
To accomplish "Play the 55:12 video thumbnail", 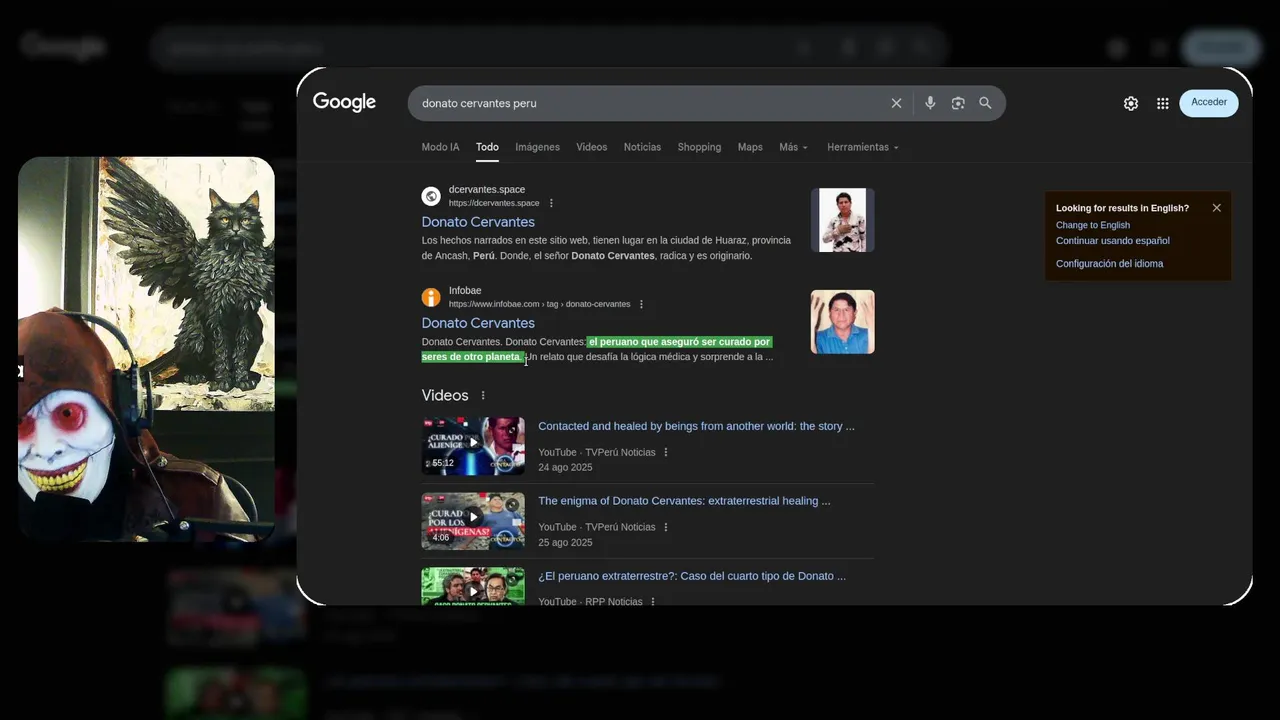I will click(x=473, y=446).
